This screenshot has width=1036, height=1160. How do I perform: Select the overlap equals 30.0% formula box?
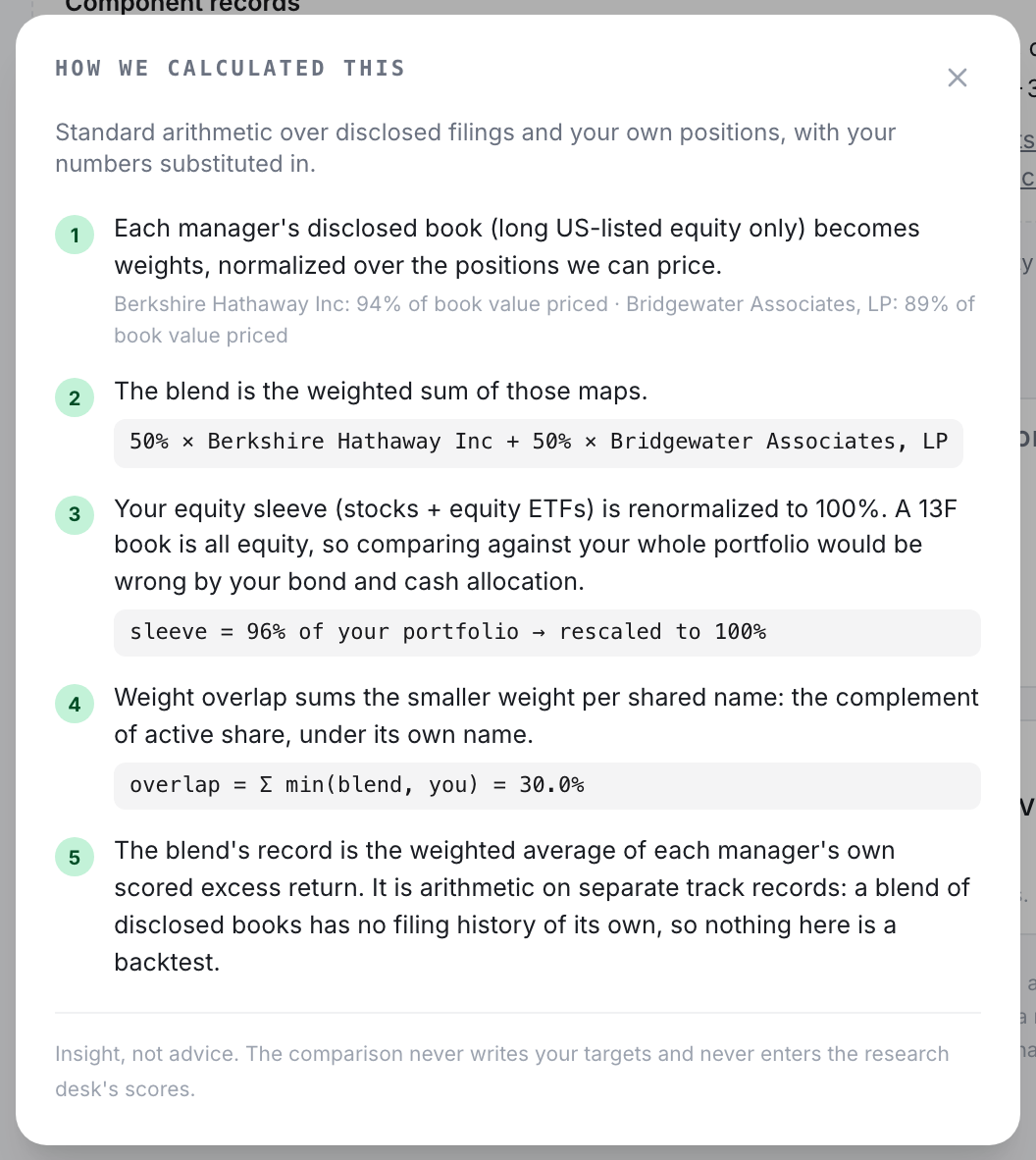(x=547, y=786)
